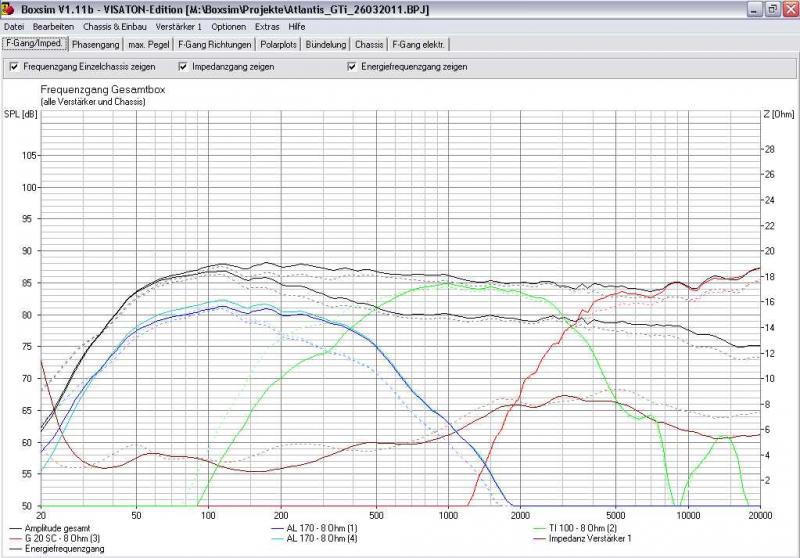The width and height of the screenshot is (800, 558).
Task: Toggle Energiefrequenzgang zeigen checkbox
Action: click(x=352, y=67)
